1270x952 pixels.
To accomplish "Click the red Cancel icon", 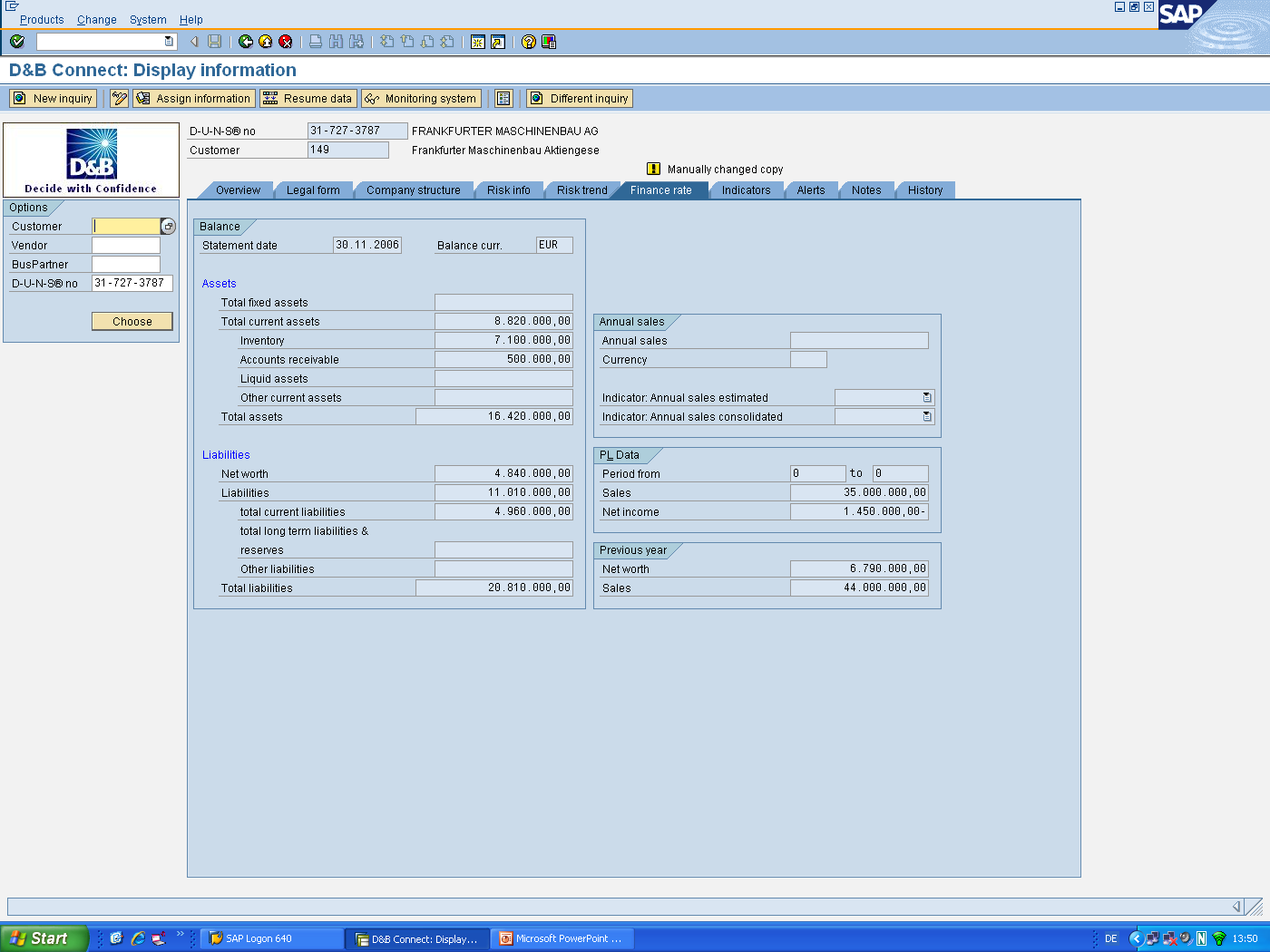I will tap(286, 42).
